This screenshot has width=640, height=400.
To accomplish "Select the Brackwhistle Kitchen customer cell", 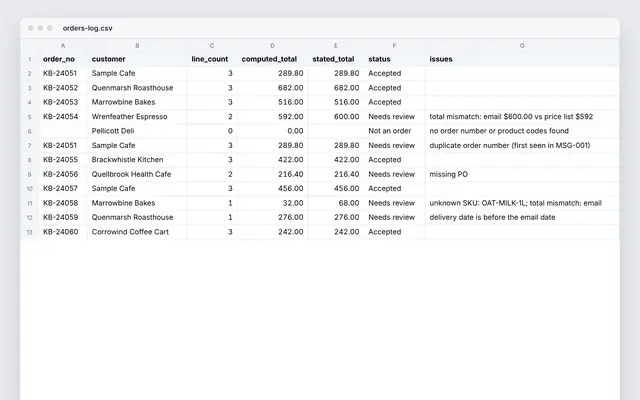I will click(x=137, y=160).
